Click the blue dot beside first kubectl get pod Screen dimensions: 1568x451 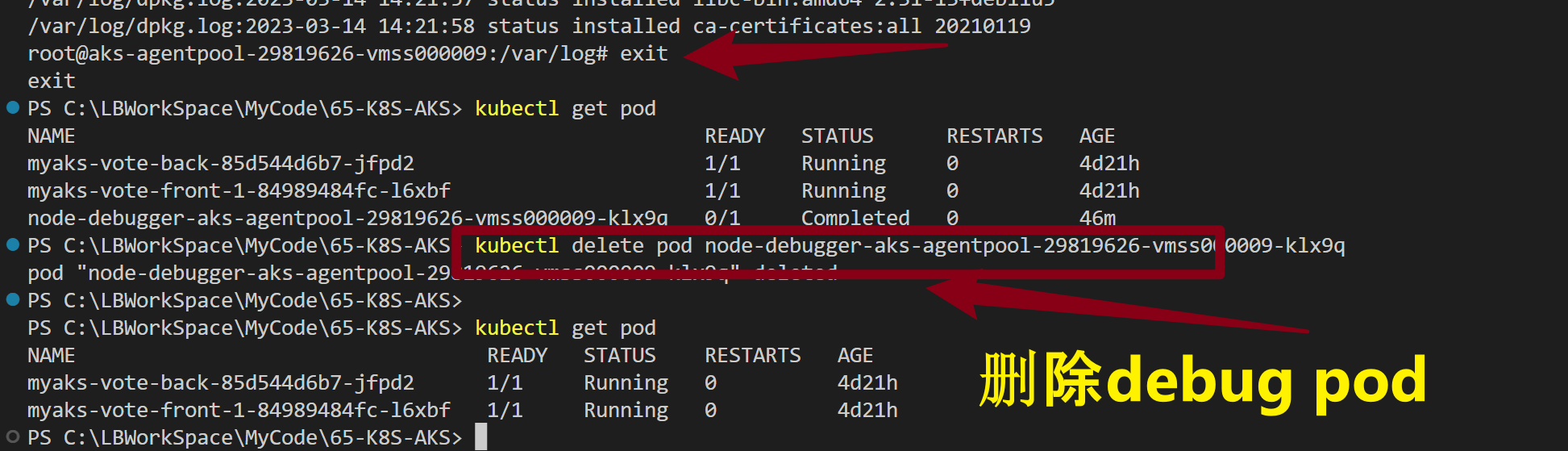(13, 107)
